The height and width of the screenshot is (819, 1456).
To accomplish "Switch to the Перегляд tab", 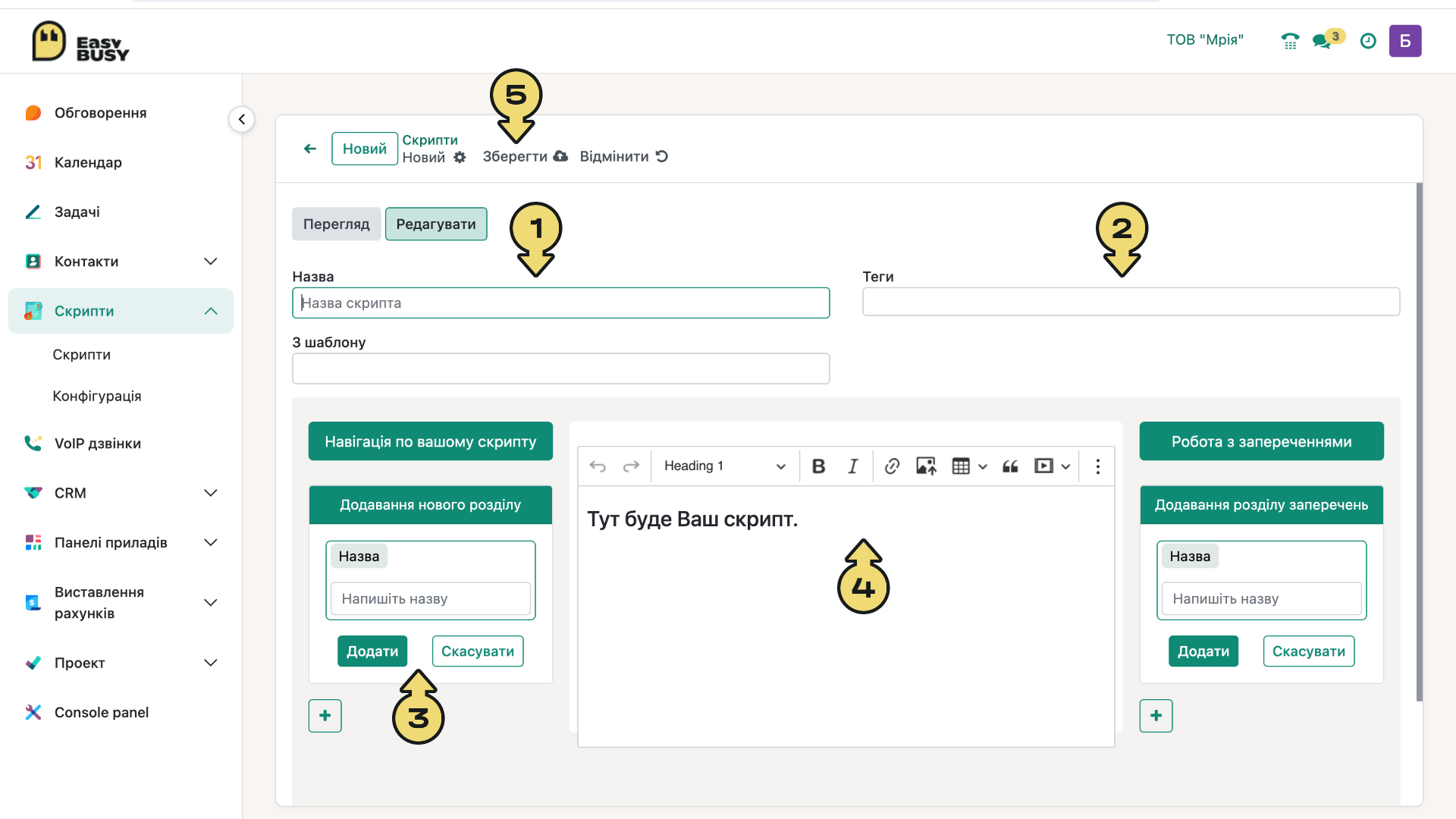I will click(x=336, y=224).
